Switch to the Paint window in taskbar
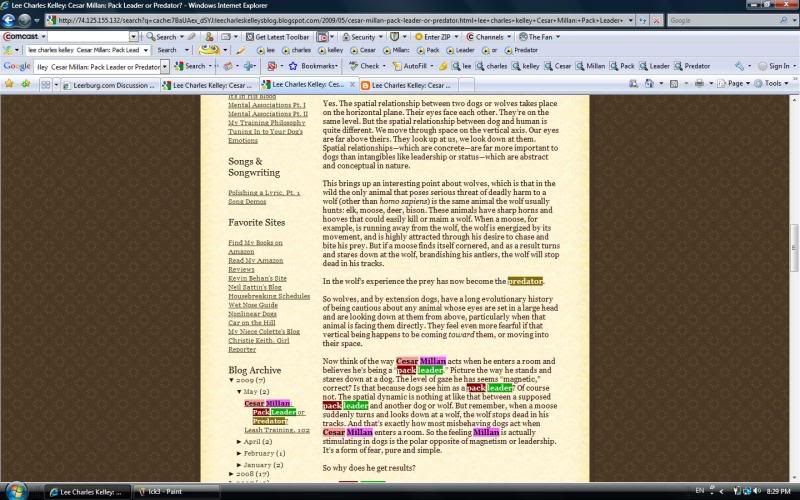The width and height of the screenshot is (800, 500). coord(176,492)
